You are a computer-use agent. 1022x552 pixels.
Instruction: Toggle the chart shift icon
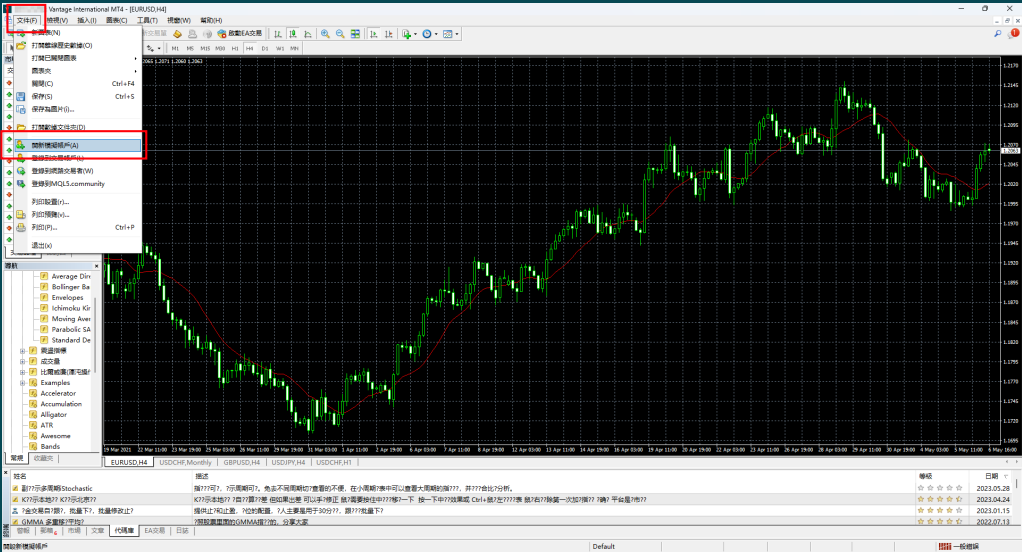click(388, 33)
